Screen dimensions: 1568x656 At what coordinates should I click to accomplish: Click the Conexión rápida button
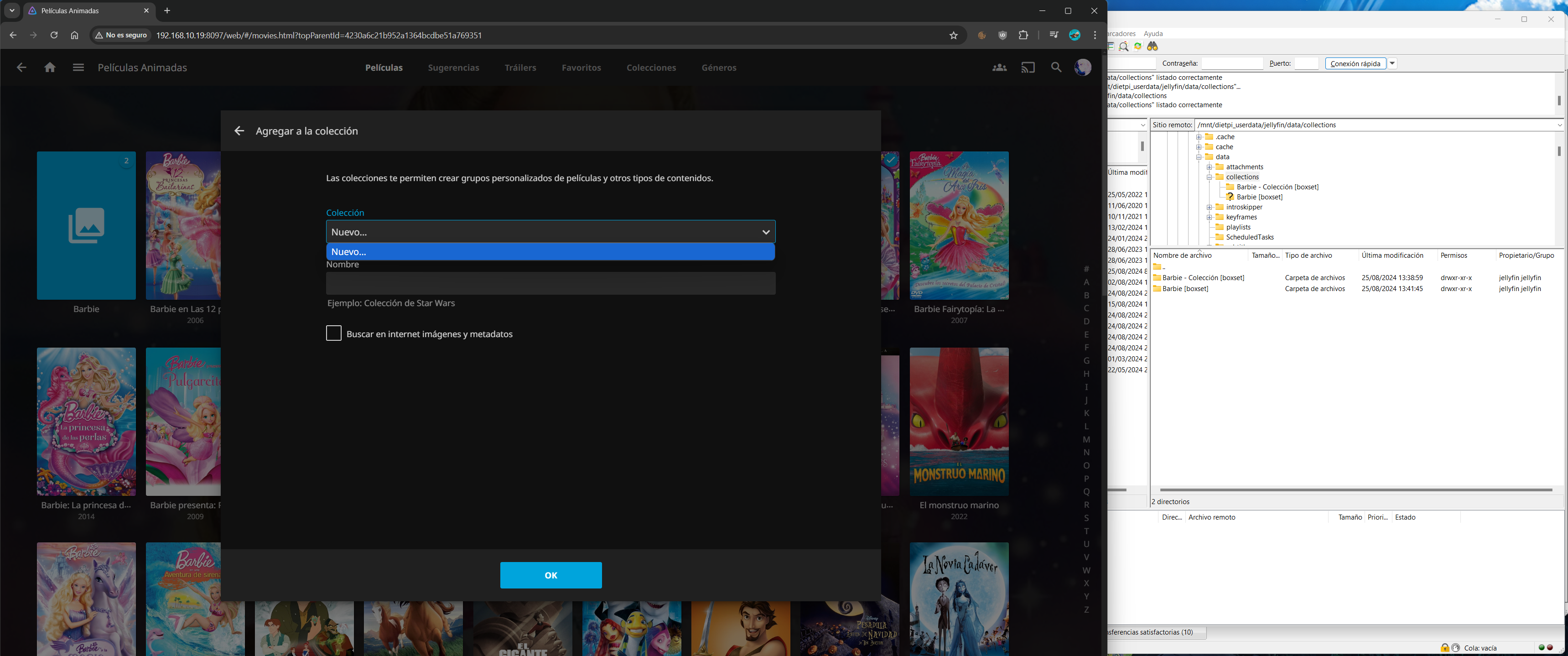(x=1355, y=63)
